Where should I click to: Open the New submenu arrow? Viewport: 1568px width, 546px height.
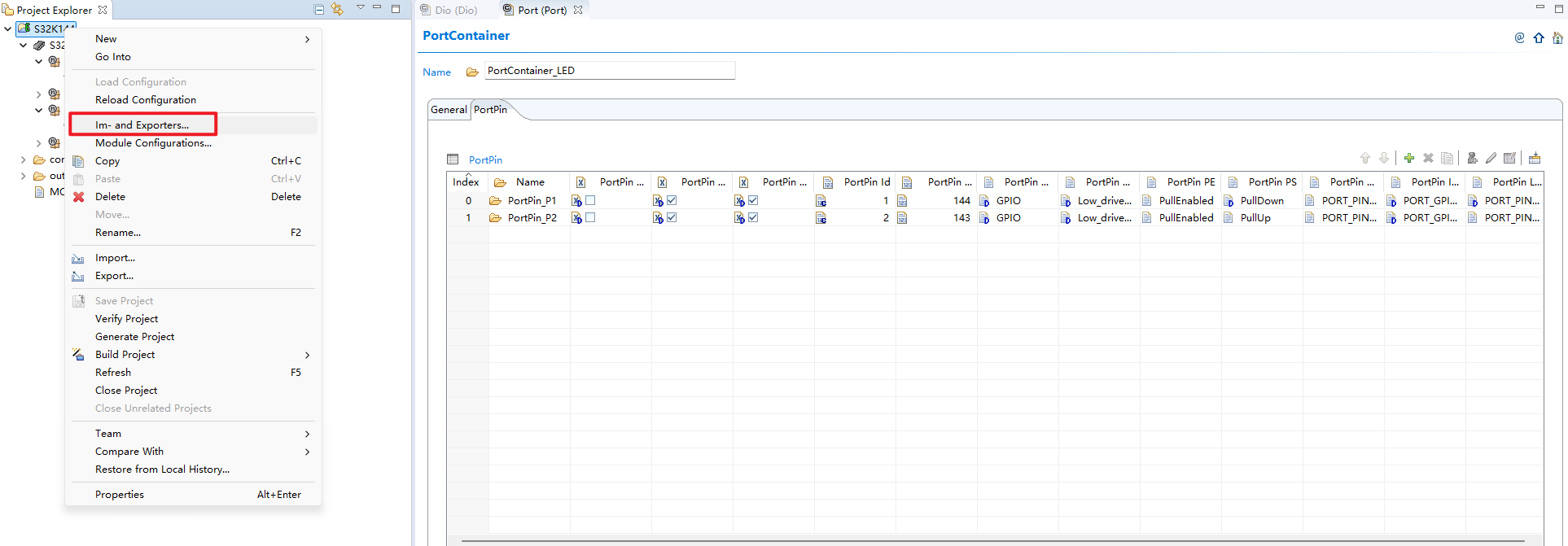(x=307, y=39)
